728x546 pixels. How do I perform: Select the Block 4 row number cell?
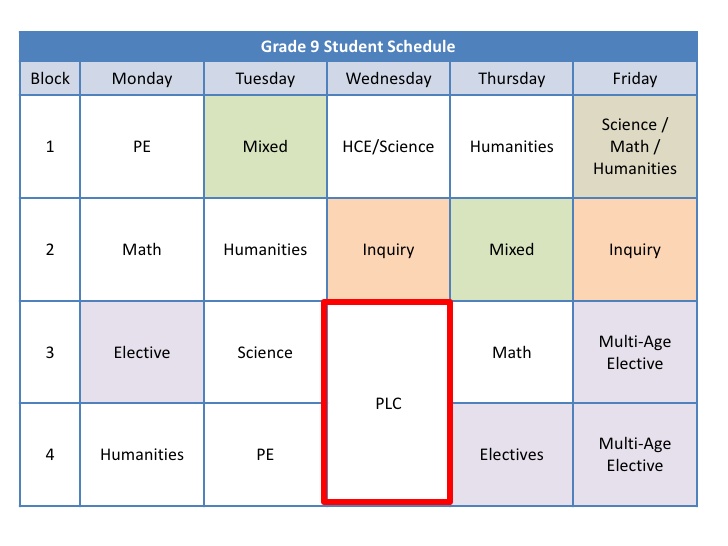[50, 455]
